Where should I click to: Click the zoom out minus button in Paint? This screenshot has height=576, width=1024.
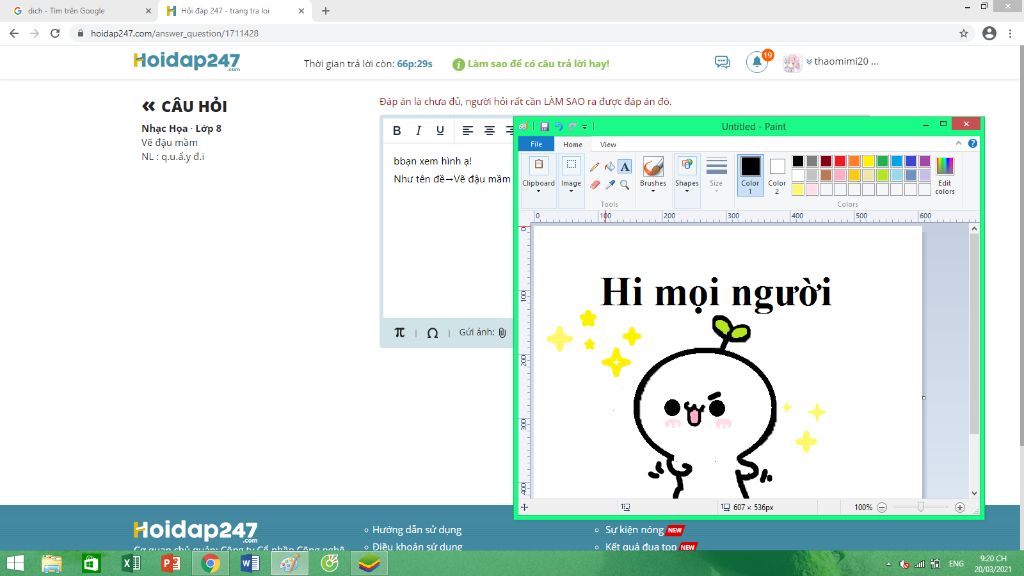[882, 507]
